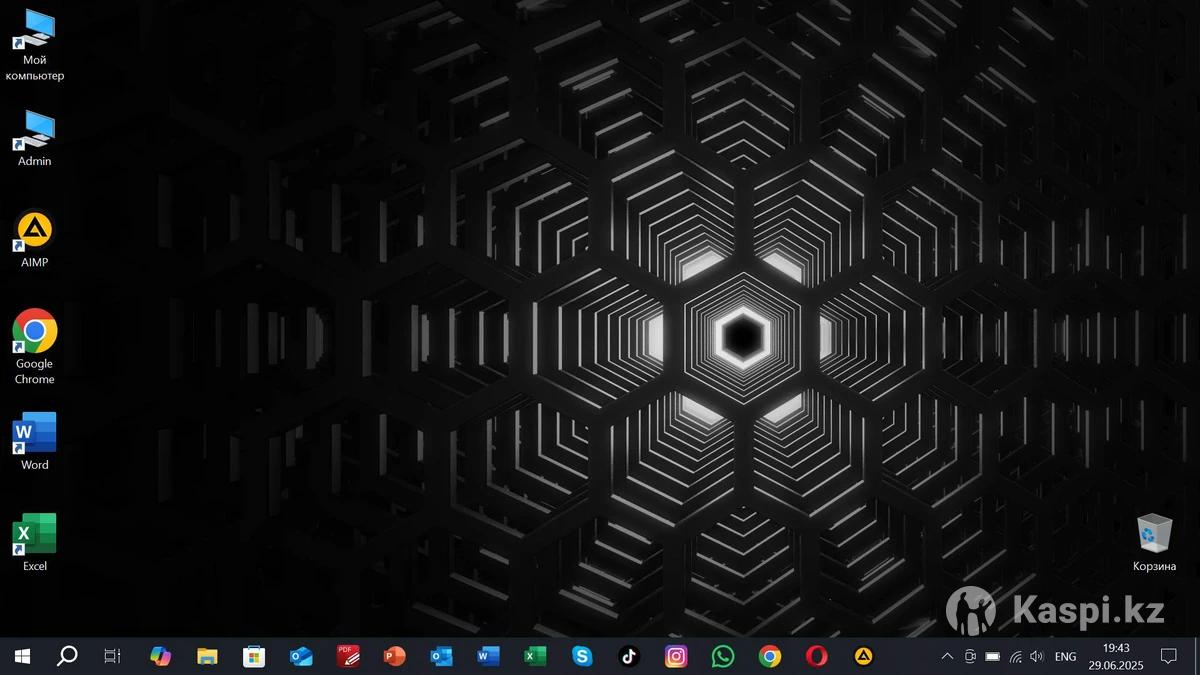Image resolution: width=1200 pixels, height=675 pixels.
Task: Launch AIMP from the desktop shortcut
Action: [35, 240]
